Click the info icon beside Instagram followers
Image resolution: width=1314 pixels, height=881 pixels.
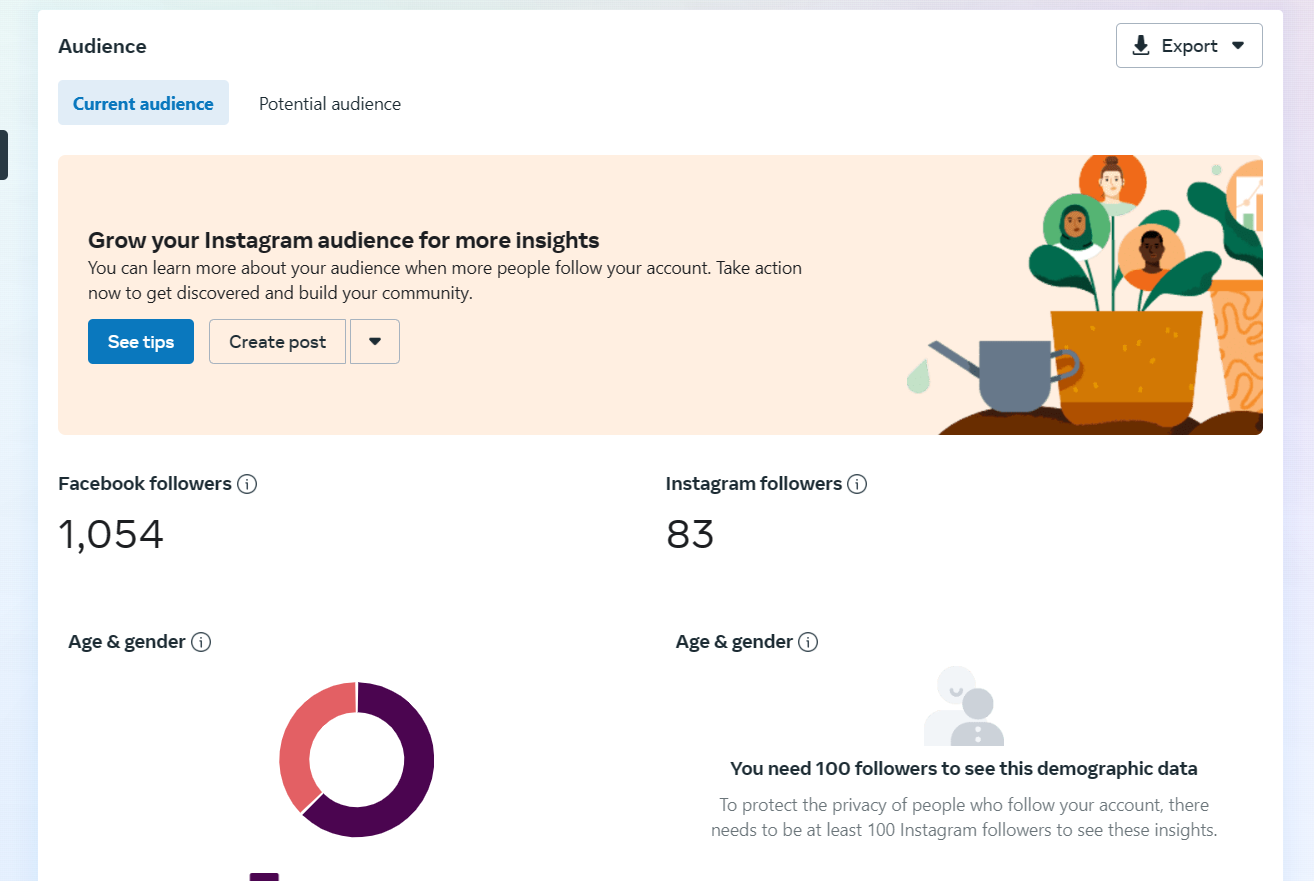(857, 484)
